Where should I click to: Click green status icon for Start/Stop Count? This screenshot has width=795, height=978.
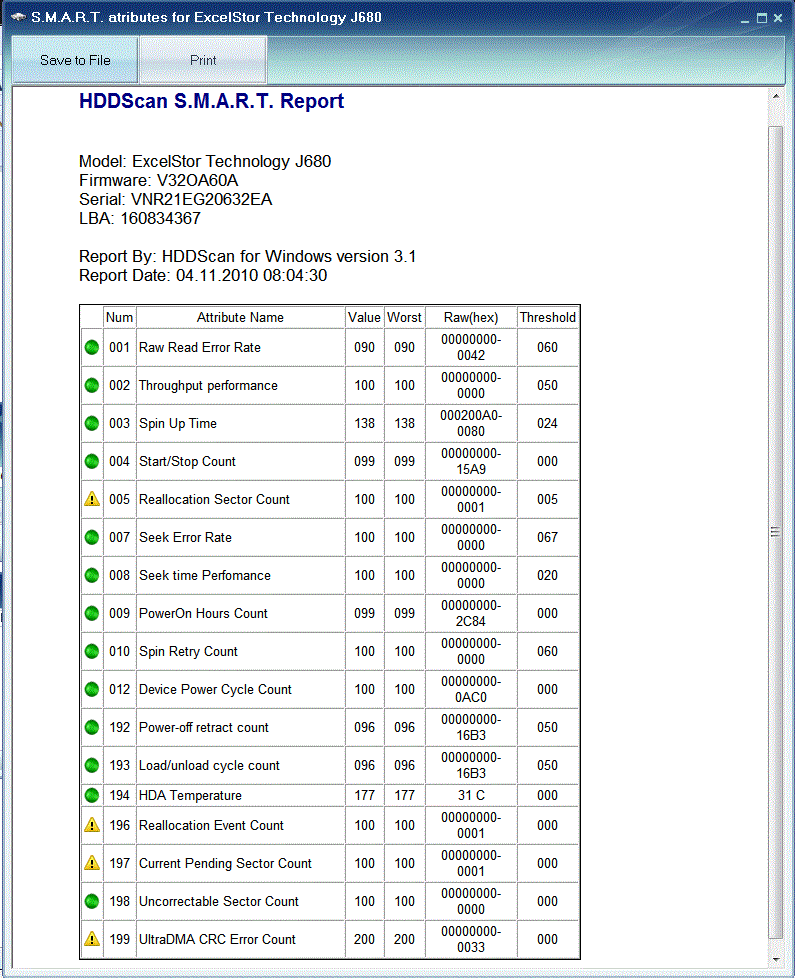point(92,462)
